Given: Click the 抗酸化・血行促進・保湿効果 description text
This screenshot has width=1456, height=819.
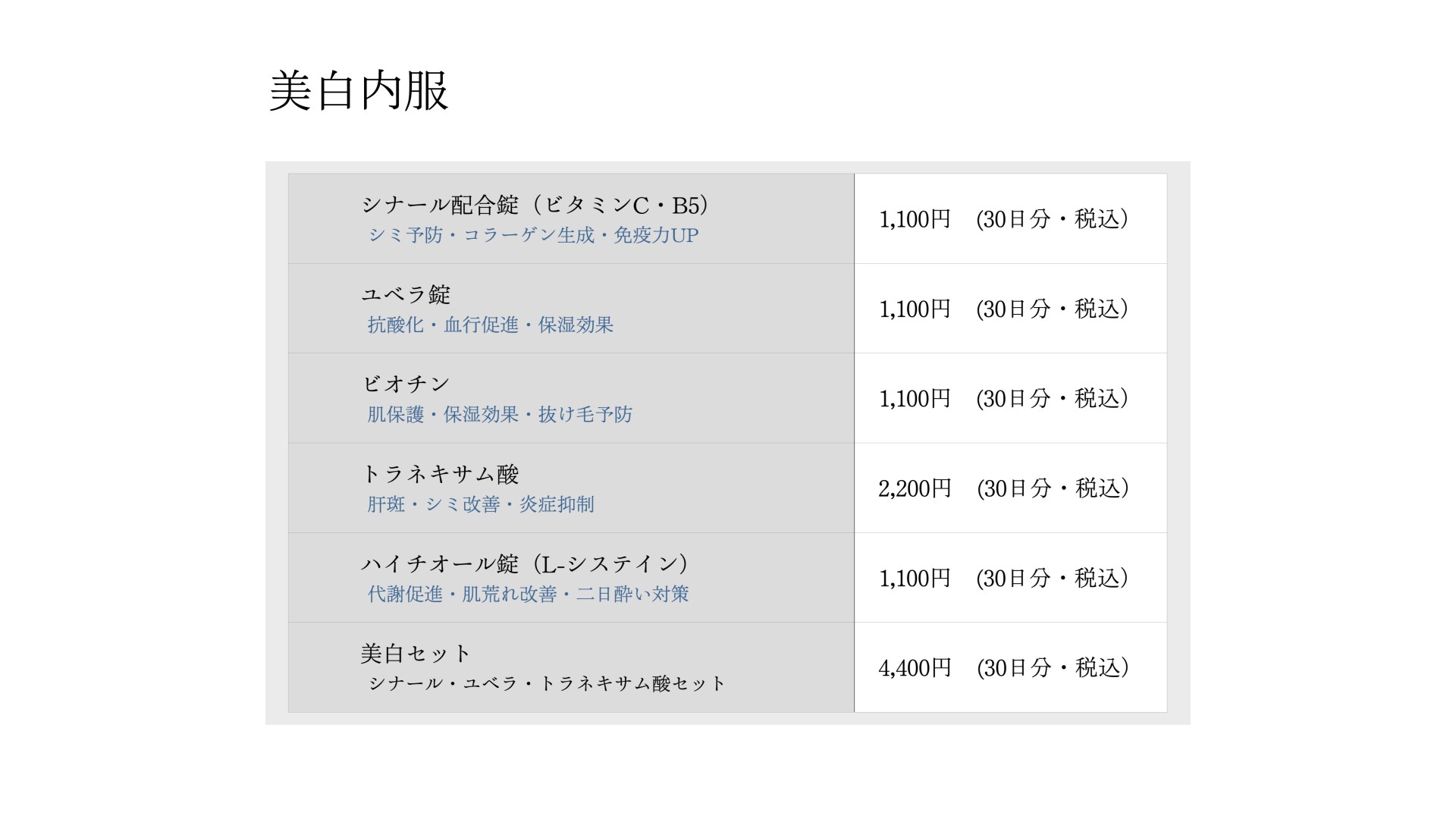Looking at the screenshot, I should pyautogui.click(x=490, y=325).
